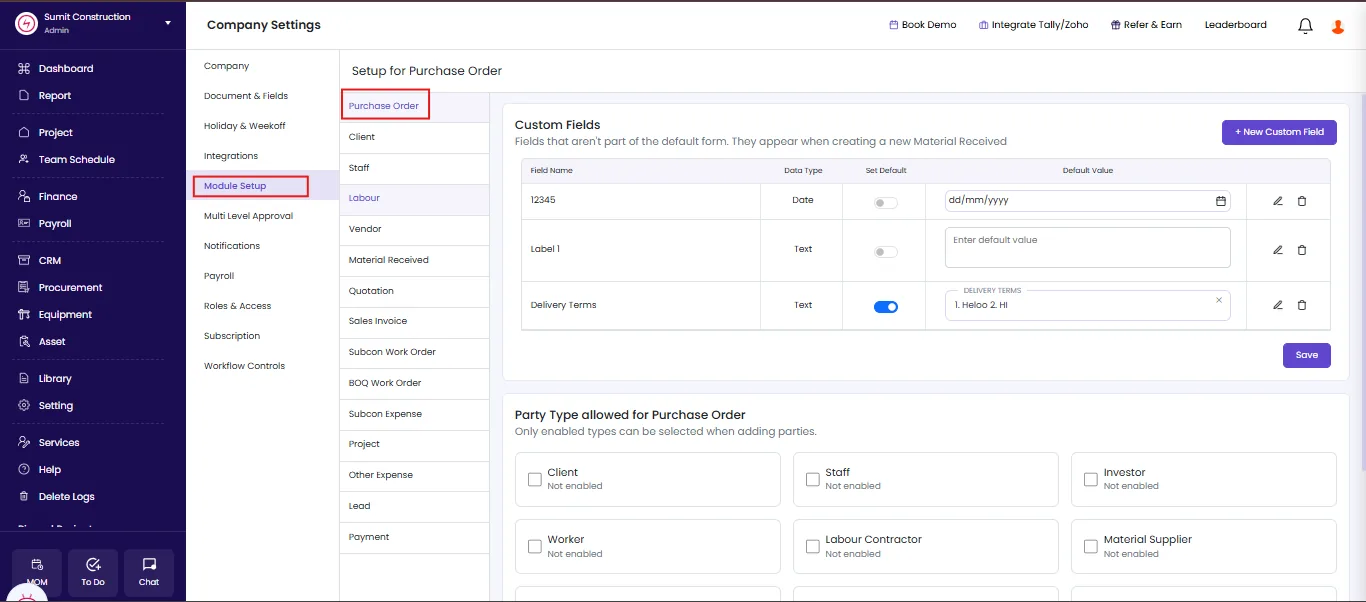Screen dimensions: 1366x602
Task: Open the MOM shortcut button
Action: click(x=37, y=572)
